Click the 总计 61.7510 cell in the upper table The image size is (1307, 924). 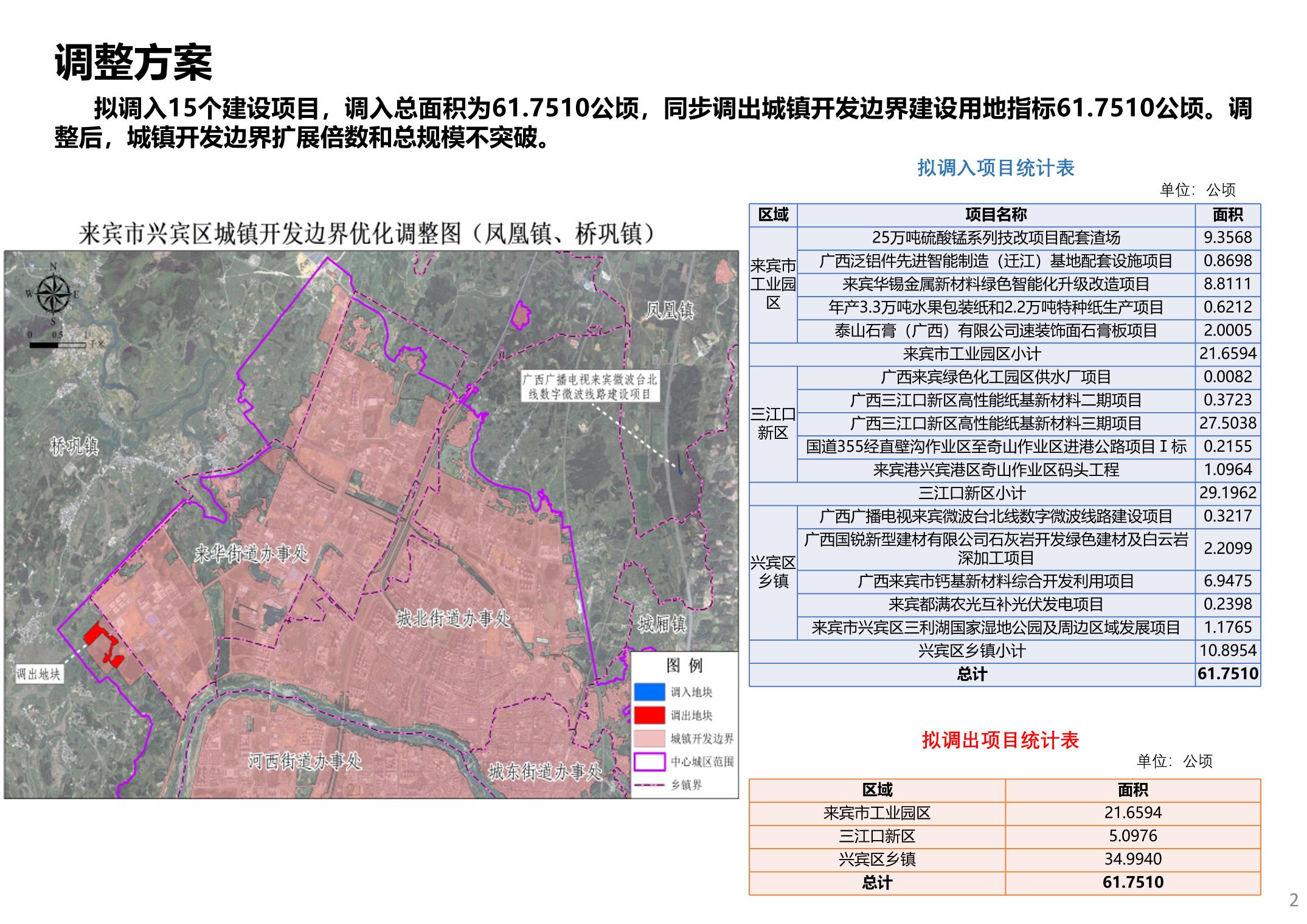coord(1227,674)
